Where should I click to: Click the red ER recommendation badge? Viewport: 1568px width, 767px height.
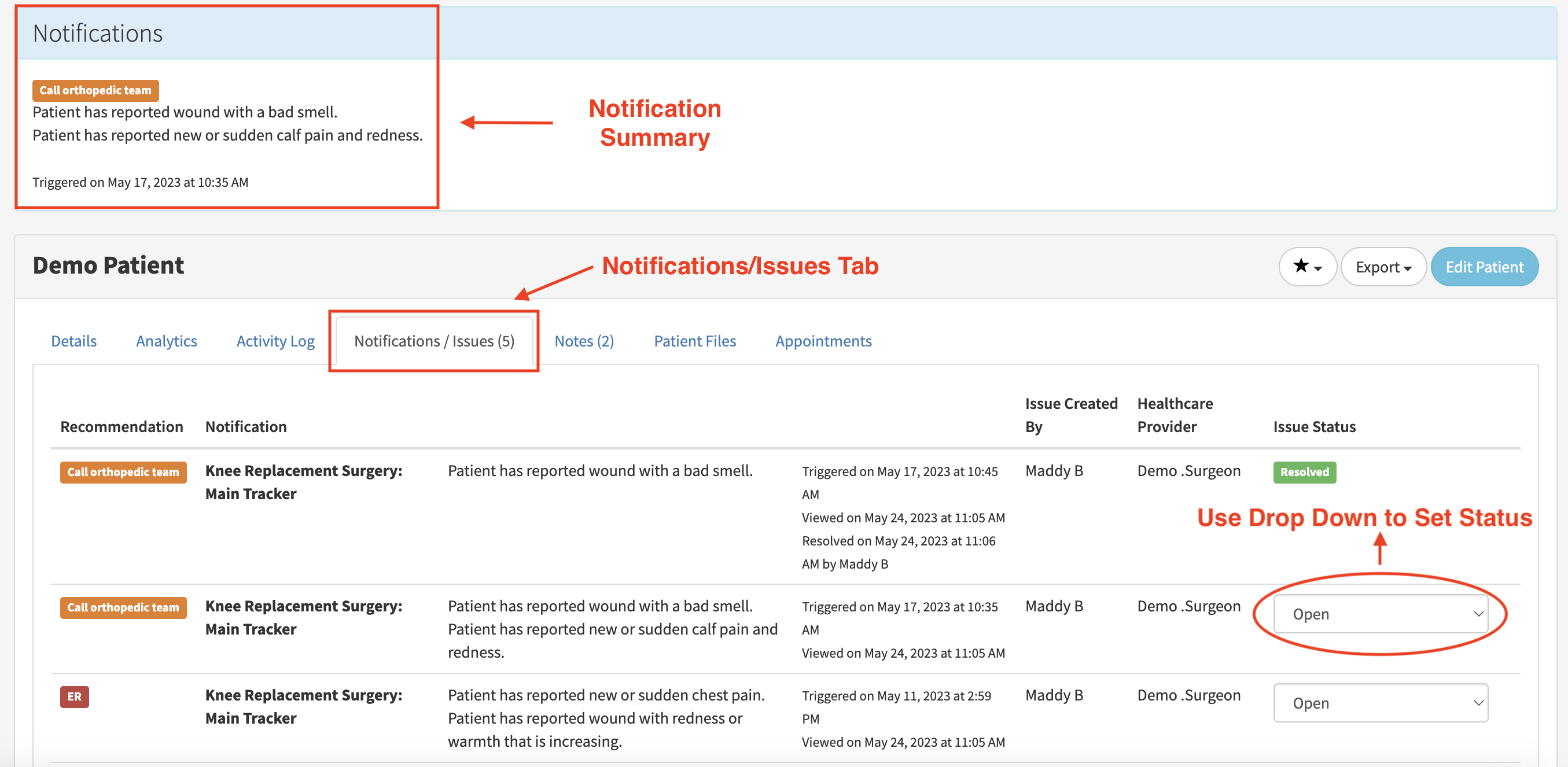coord(74,696)
